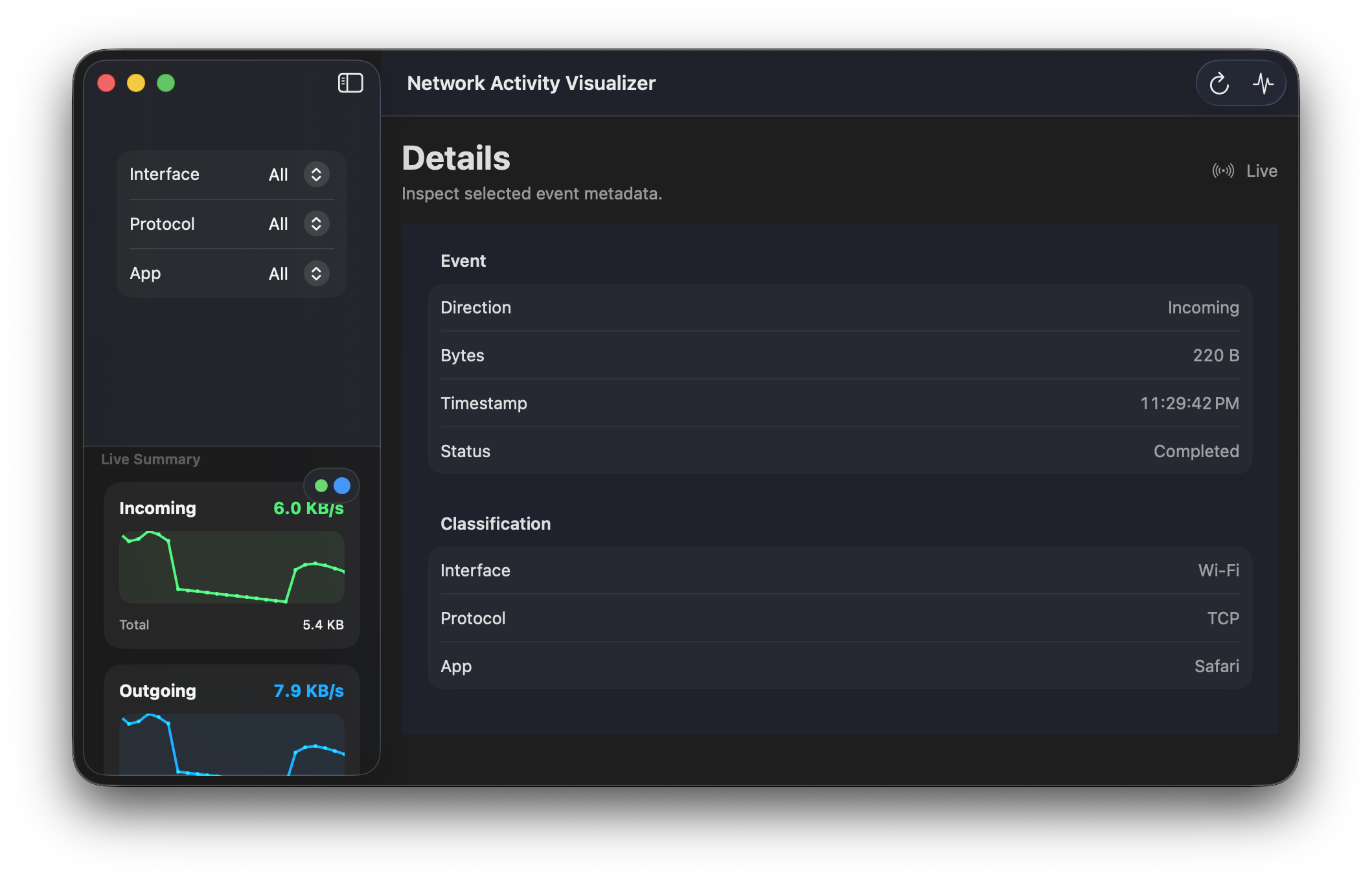Click the Incoming traffic line chart

232,567
